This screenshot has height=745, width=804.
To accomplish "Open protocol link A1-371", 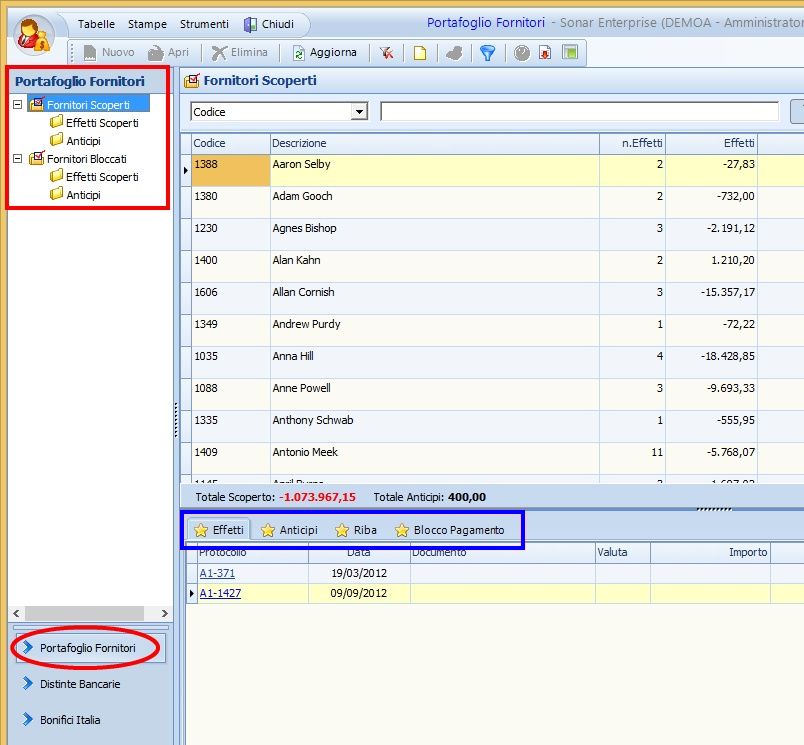I will click(x=216, y=574).
